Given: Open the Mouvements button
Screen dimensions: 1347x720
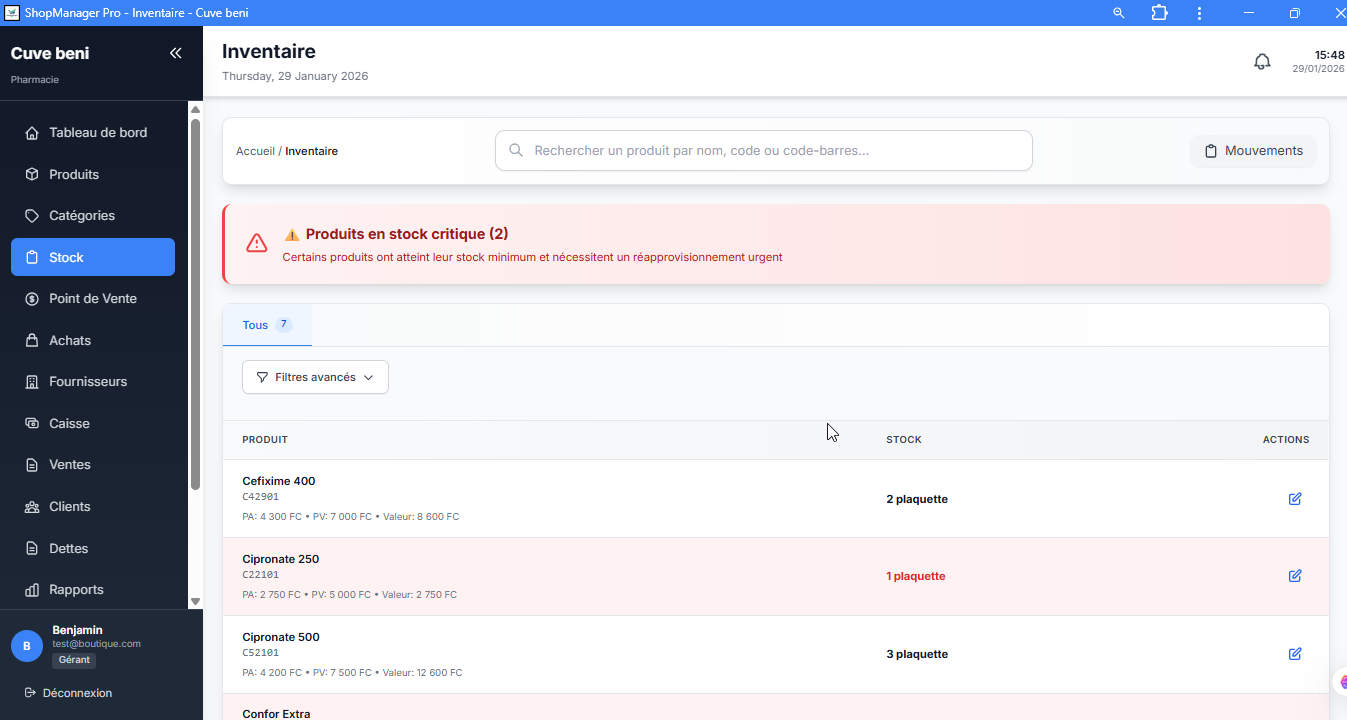Looking at the screenshot, I should coord(1253,151).
